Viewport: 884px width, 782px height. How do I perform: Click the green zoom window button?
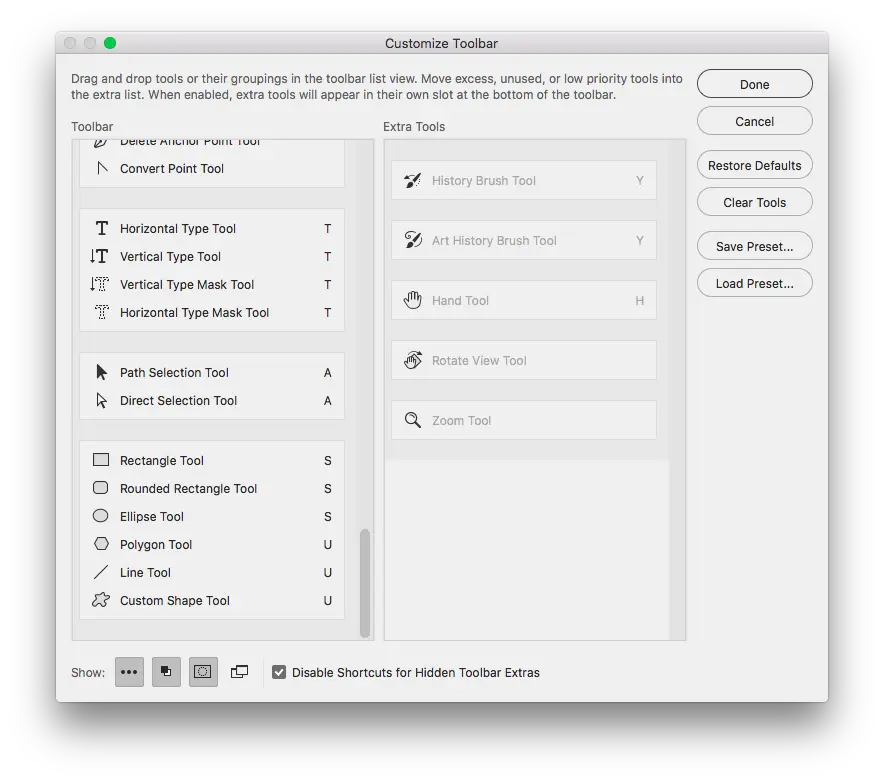click(110, 43)
